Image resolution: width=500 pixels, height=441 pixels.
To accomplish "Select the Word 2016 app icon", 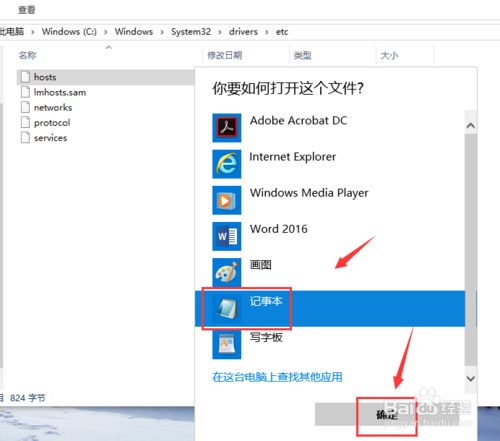I will (x=227, y=236).
